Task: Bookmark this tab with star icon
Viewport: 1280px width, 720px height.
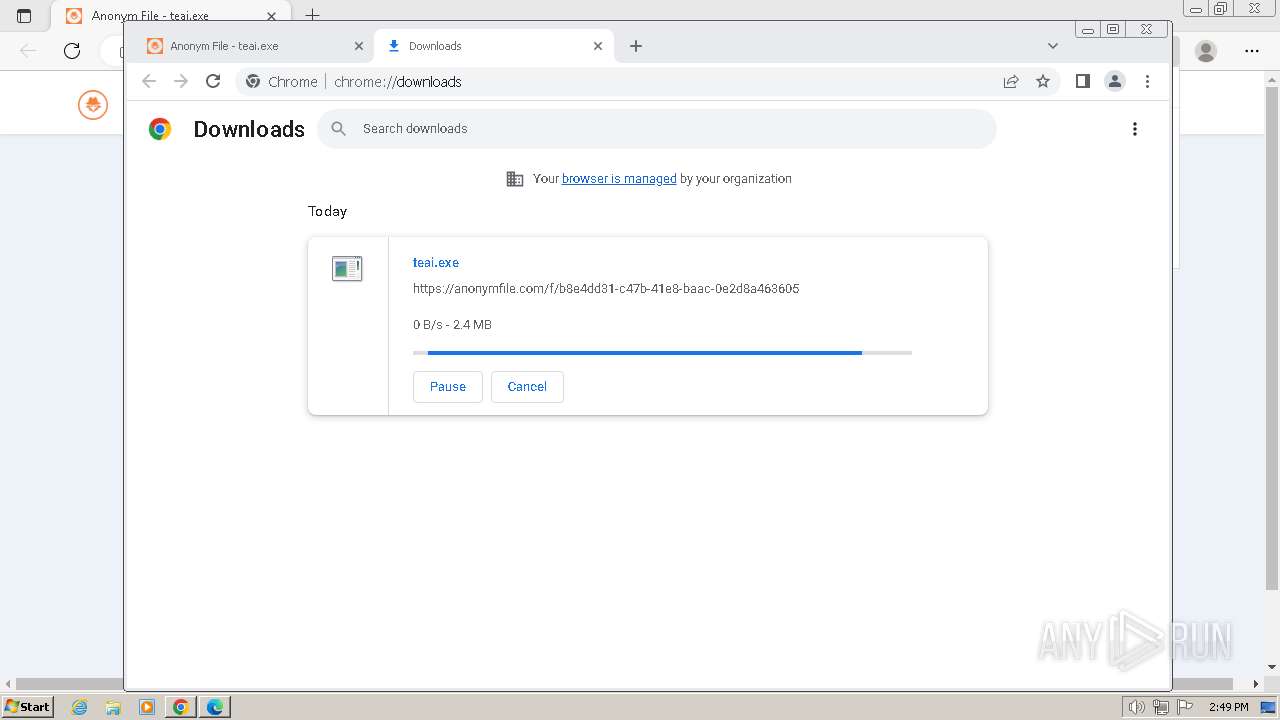Action: coord(1043,82)
